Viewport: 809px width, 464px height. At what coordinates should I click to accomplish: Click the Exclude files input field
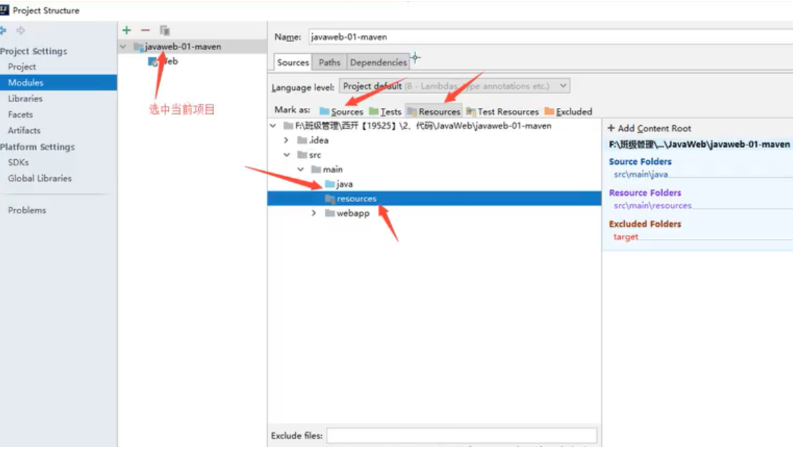coord(461,436)
